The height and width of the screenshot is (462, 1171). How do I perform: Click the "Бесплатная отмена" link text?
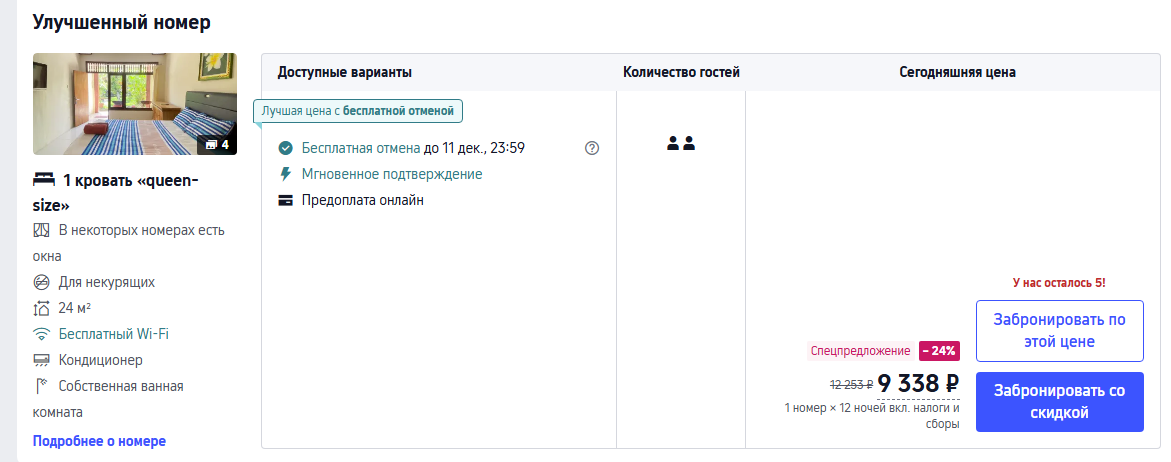pos(360,148)
